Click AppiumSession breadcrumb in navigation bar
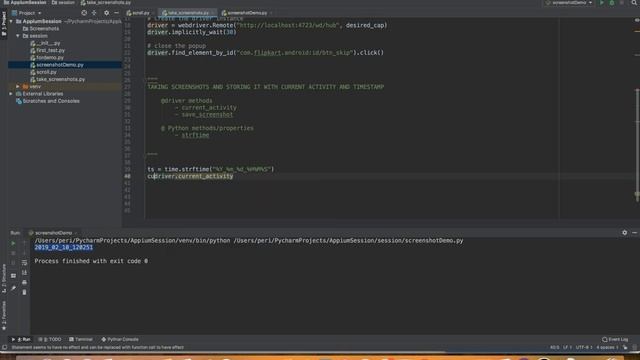The height and width of the screenshot is (360, 640). 25,3
